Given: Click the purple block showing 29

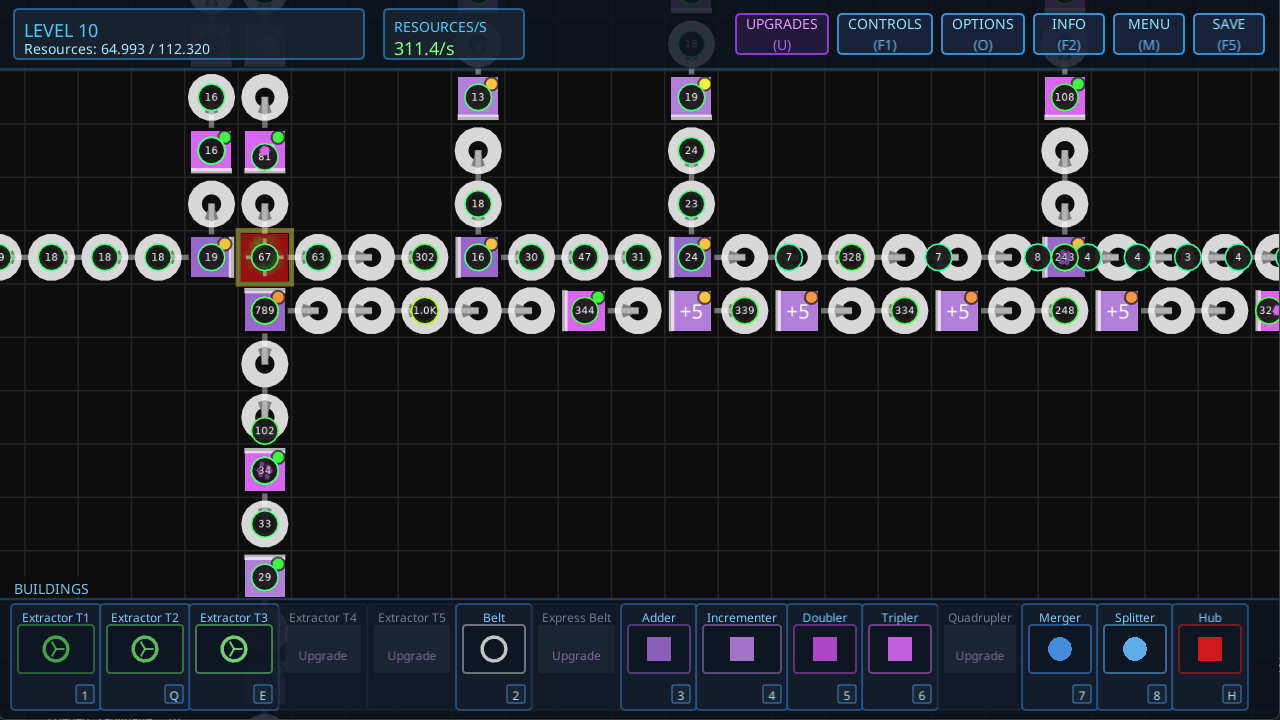Looking at the screenshot, I should [x=265, y=577].
